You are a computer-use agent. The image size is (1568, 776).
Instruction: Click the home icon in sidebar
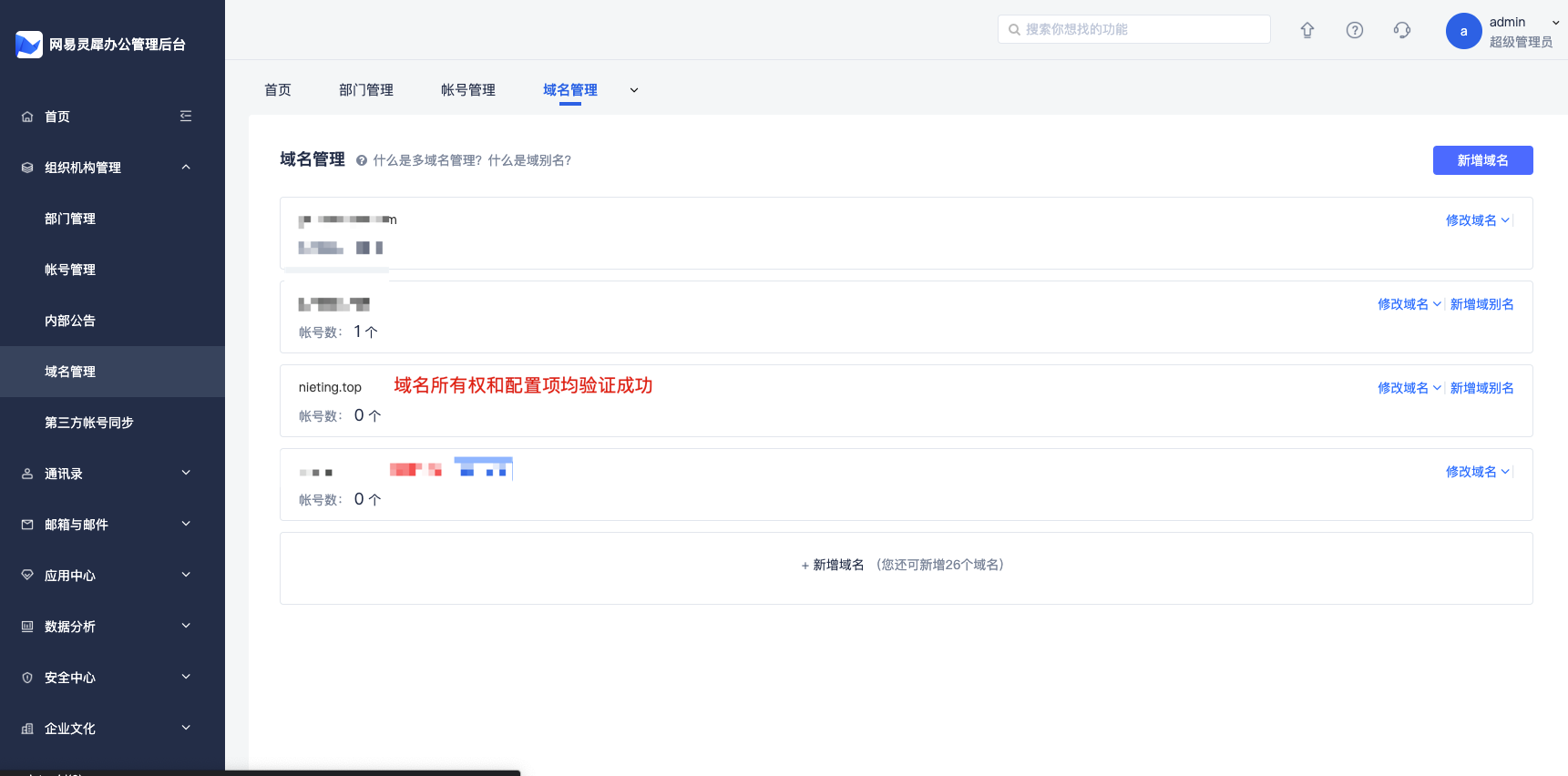point(27,117)
